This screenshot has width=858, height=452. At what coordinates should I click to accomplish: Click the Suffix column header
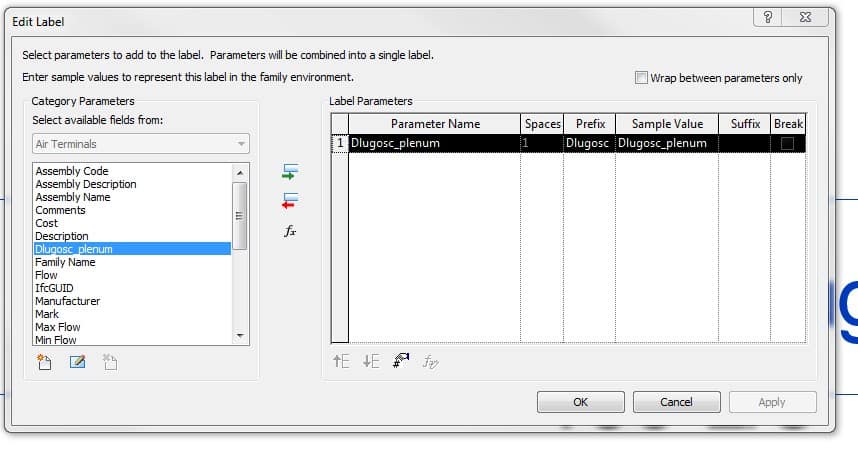coord(744,124)
